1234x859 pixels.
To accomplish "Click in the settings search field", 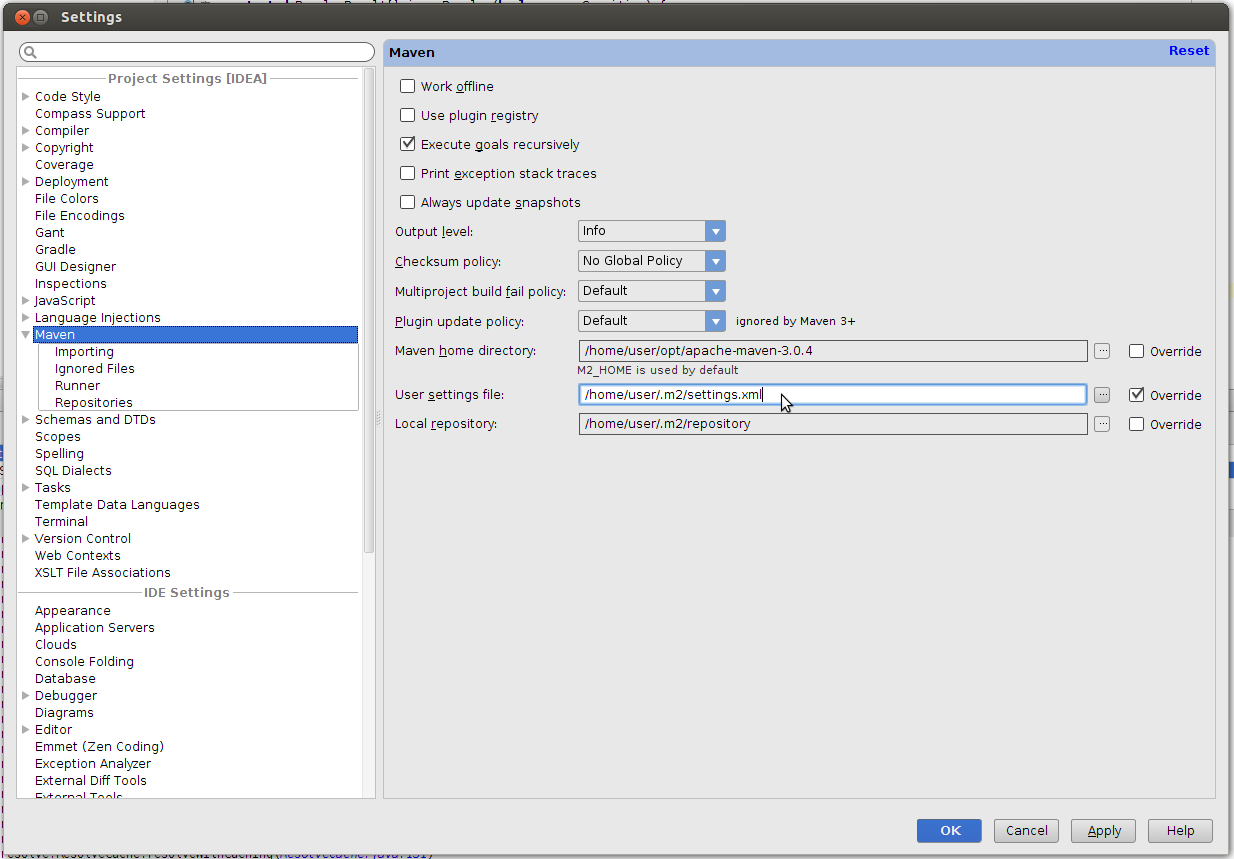I will (x=197, y=52).
